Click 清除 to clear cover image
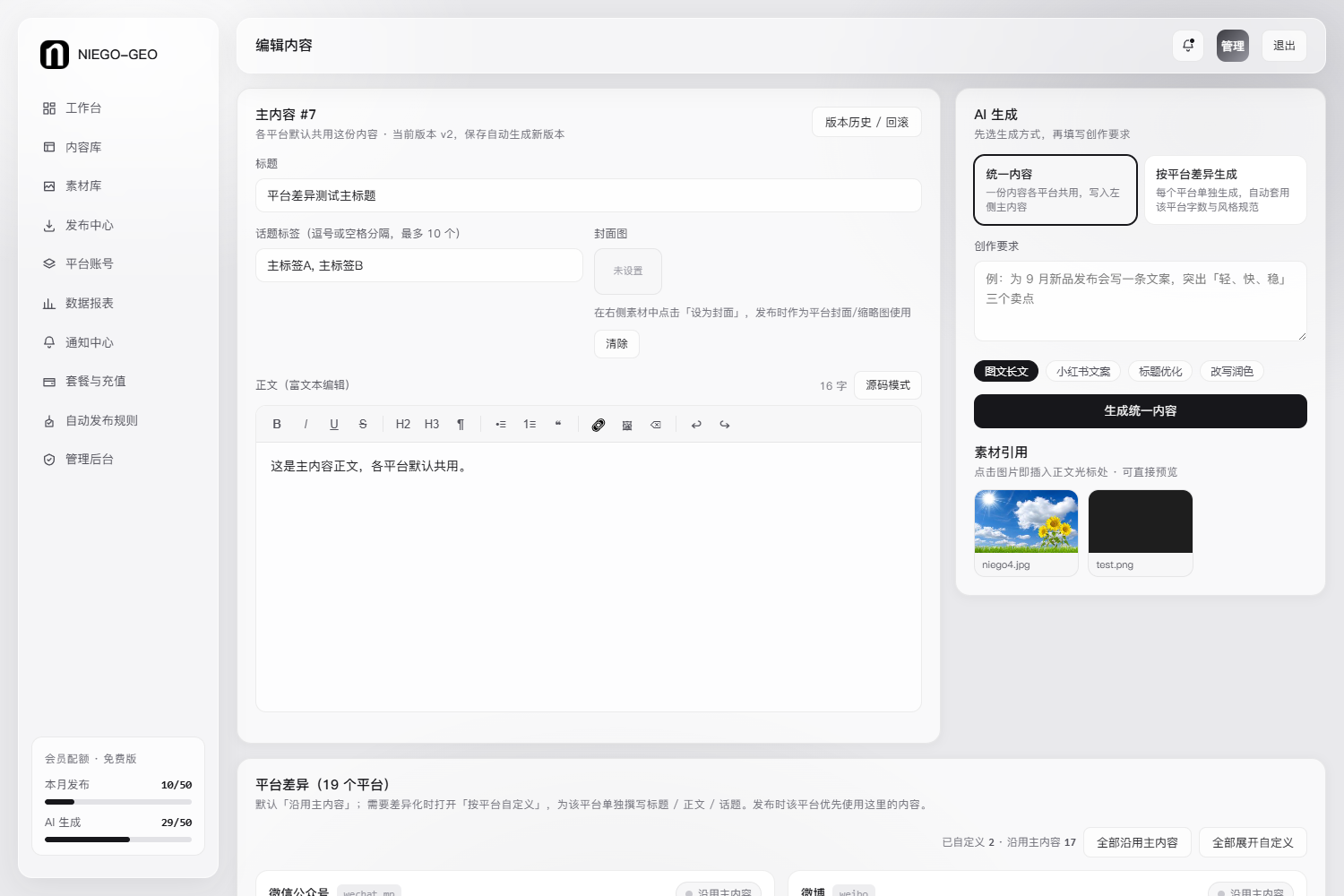This screenshot has width=1344, height=896. tap(616, 344)
